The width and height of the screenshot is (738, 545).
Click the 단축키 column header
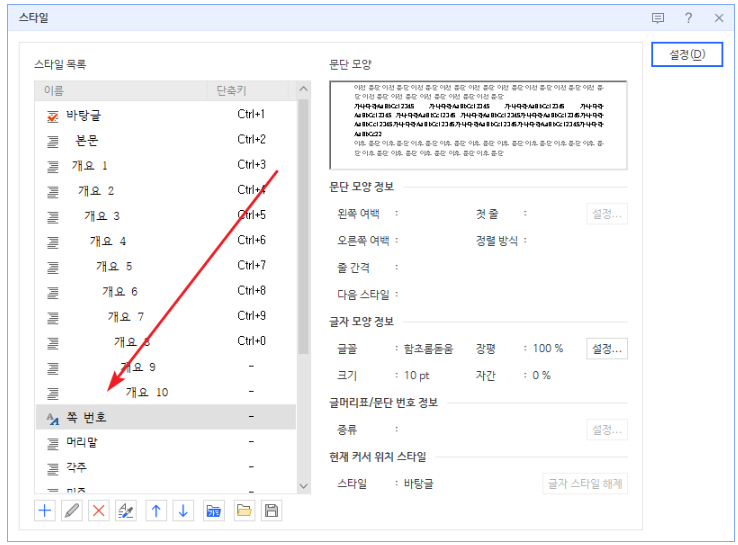pyautogui.click(x=248, y=90)
